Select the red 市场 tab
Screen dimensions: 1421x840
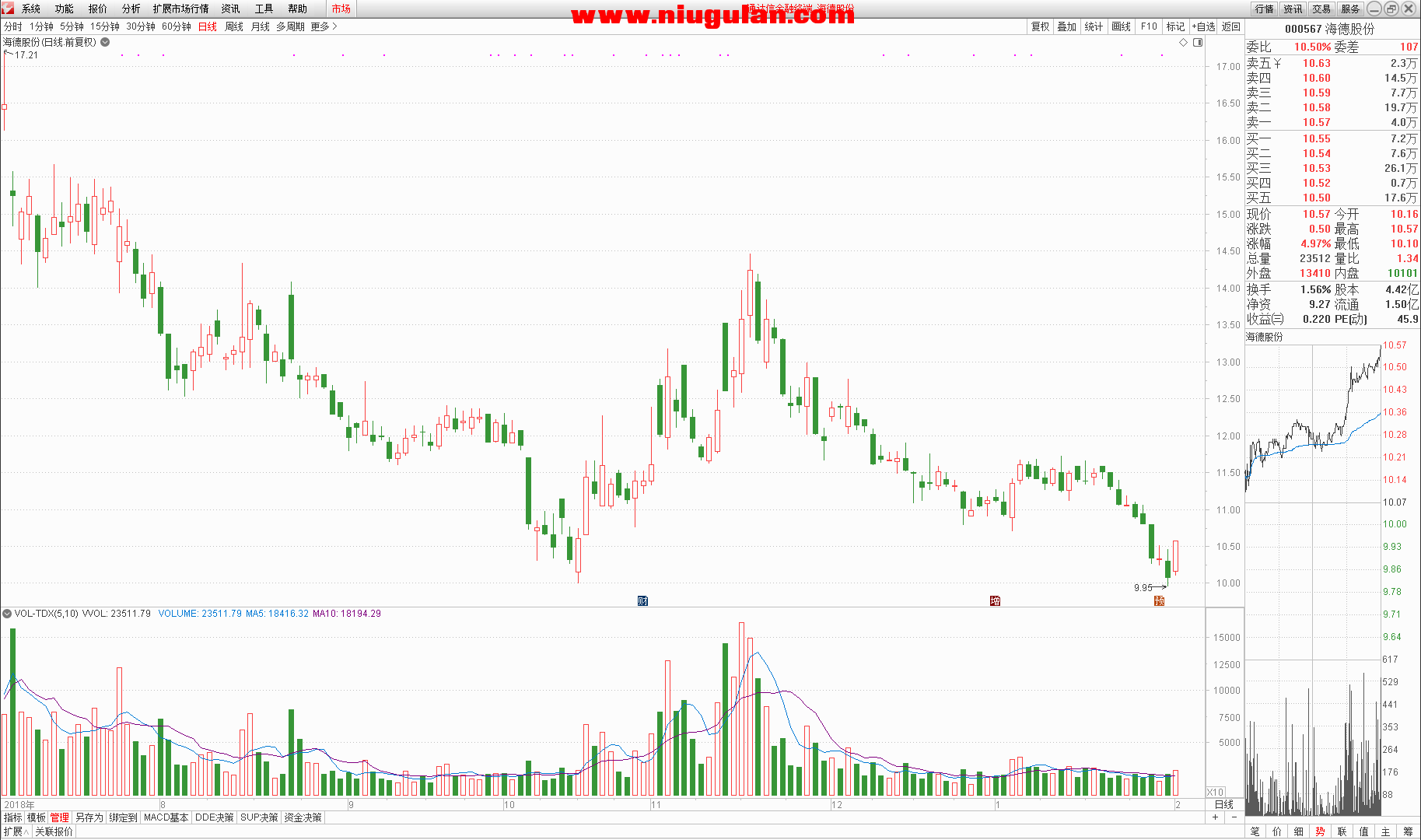click(x=341, y=9)
